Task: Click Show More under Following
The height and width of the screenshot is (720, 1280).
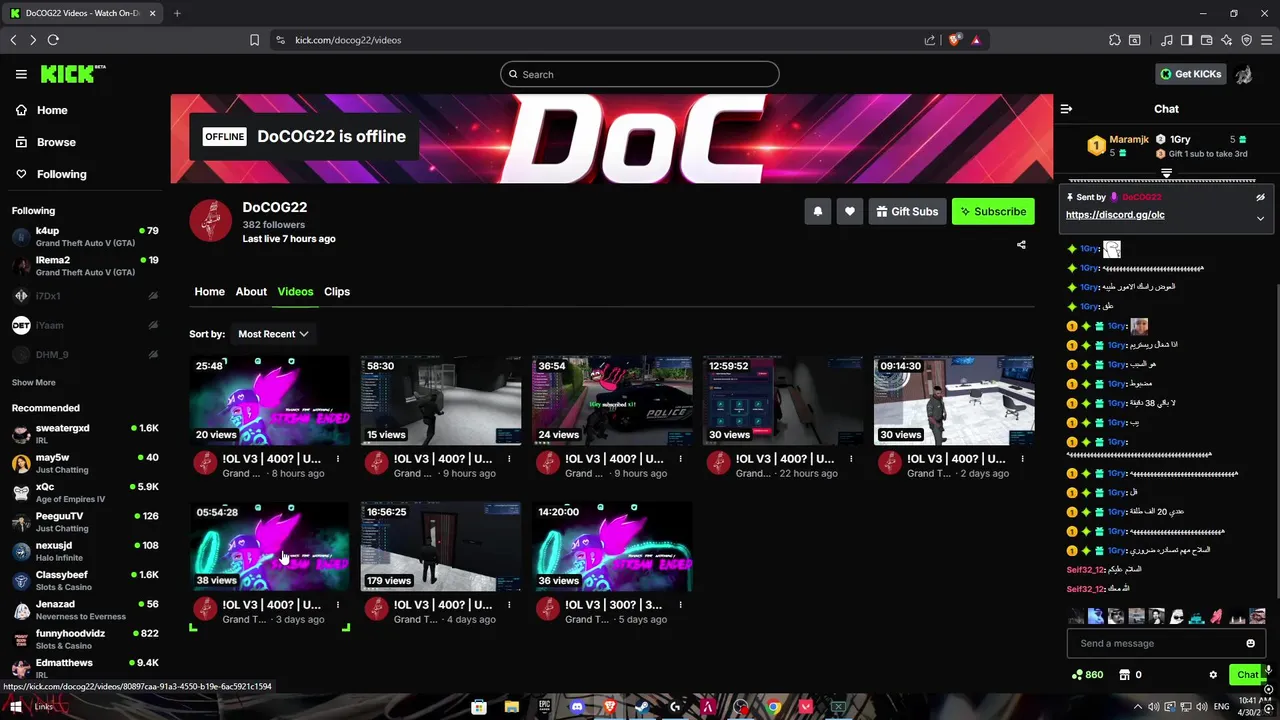Action: [x=33, y=383]
